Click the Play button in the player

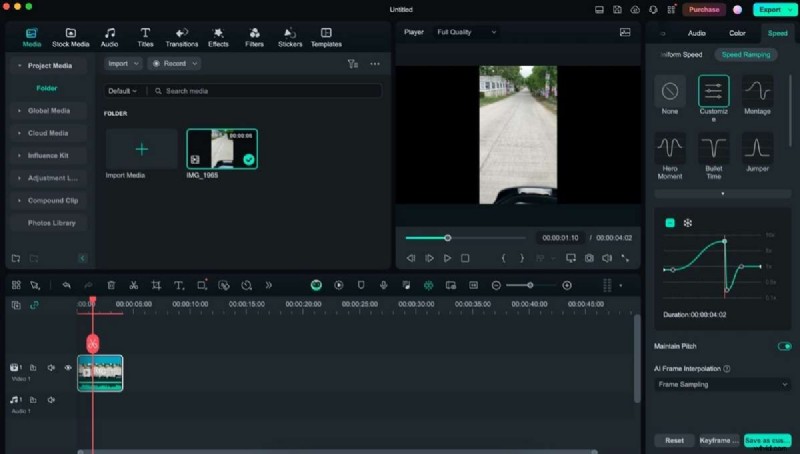(447, 258)
